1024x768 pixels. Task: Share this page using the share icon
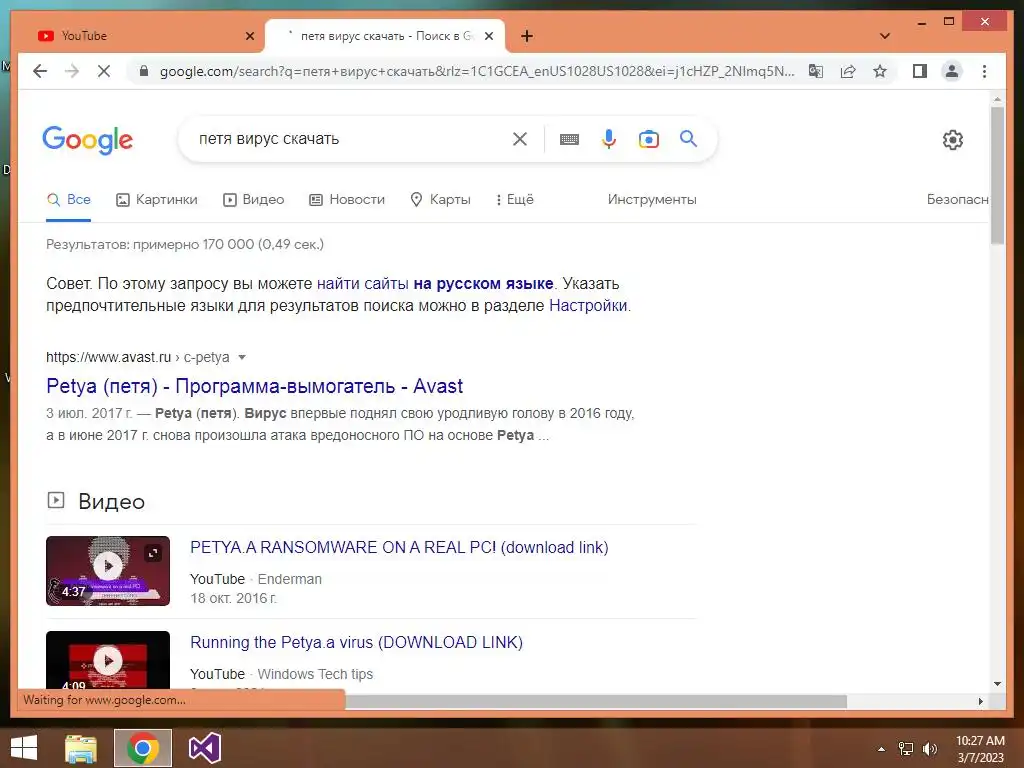point(848,71)
